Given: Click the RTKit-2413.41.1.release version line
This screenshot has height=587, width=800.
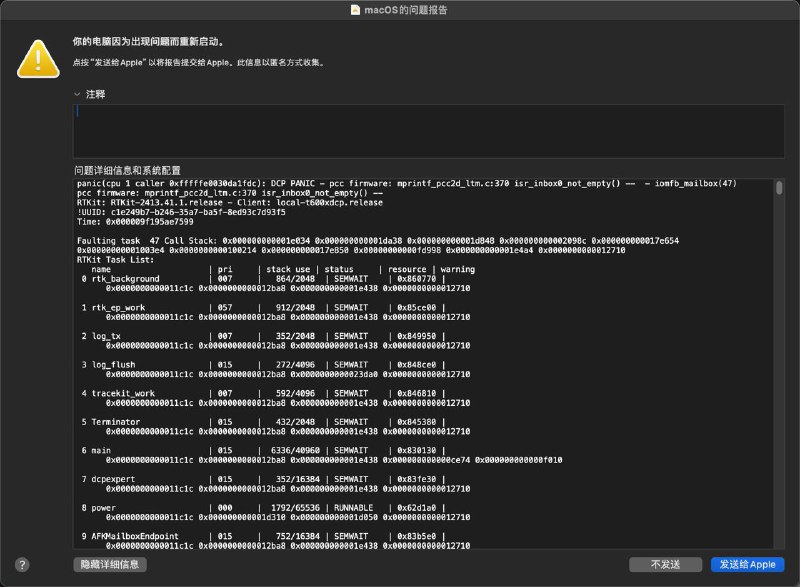Looking at the screenshot, I should [230, 202].
